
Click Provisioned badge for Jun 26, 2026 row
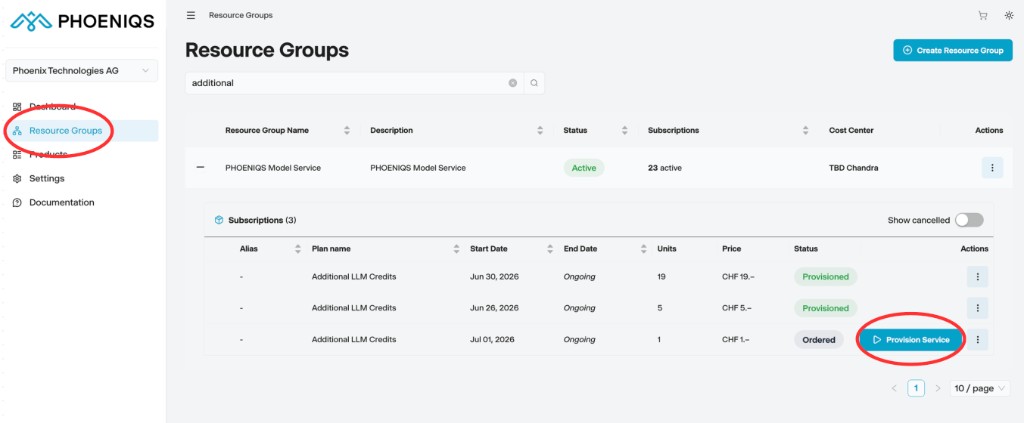coord(825,308)
